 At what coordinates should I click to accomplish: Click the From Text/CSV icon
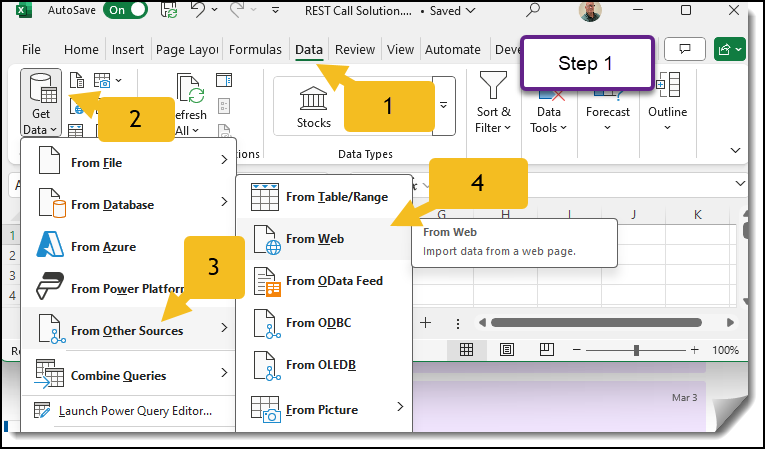77,80
